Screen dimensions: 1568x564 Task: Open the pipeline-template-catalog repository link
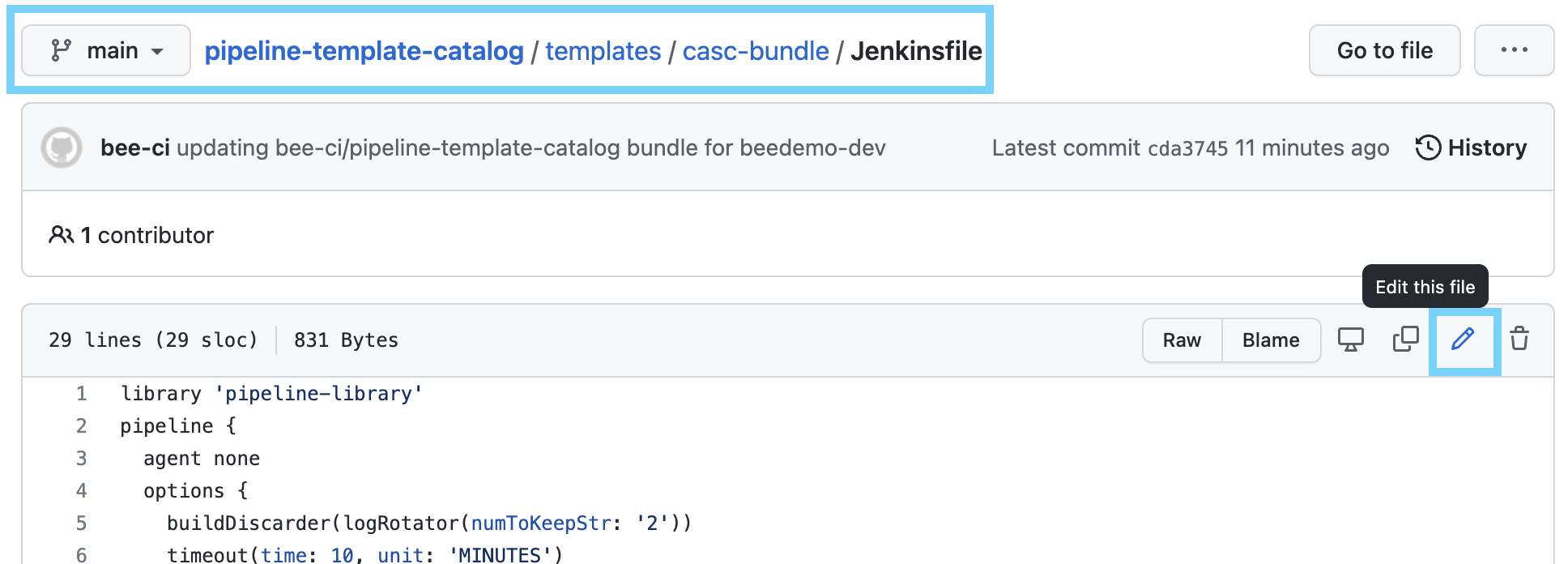click(x=364, y=50)
